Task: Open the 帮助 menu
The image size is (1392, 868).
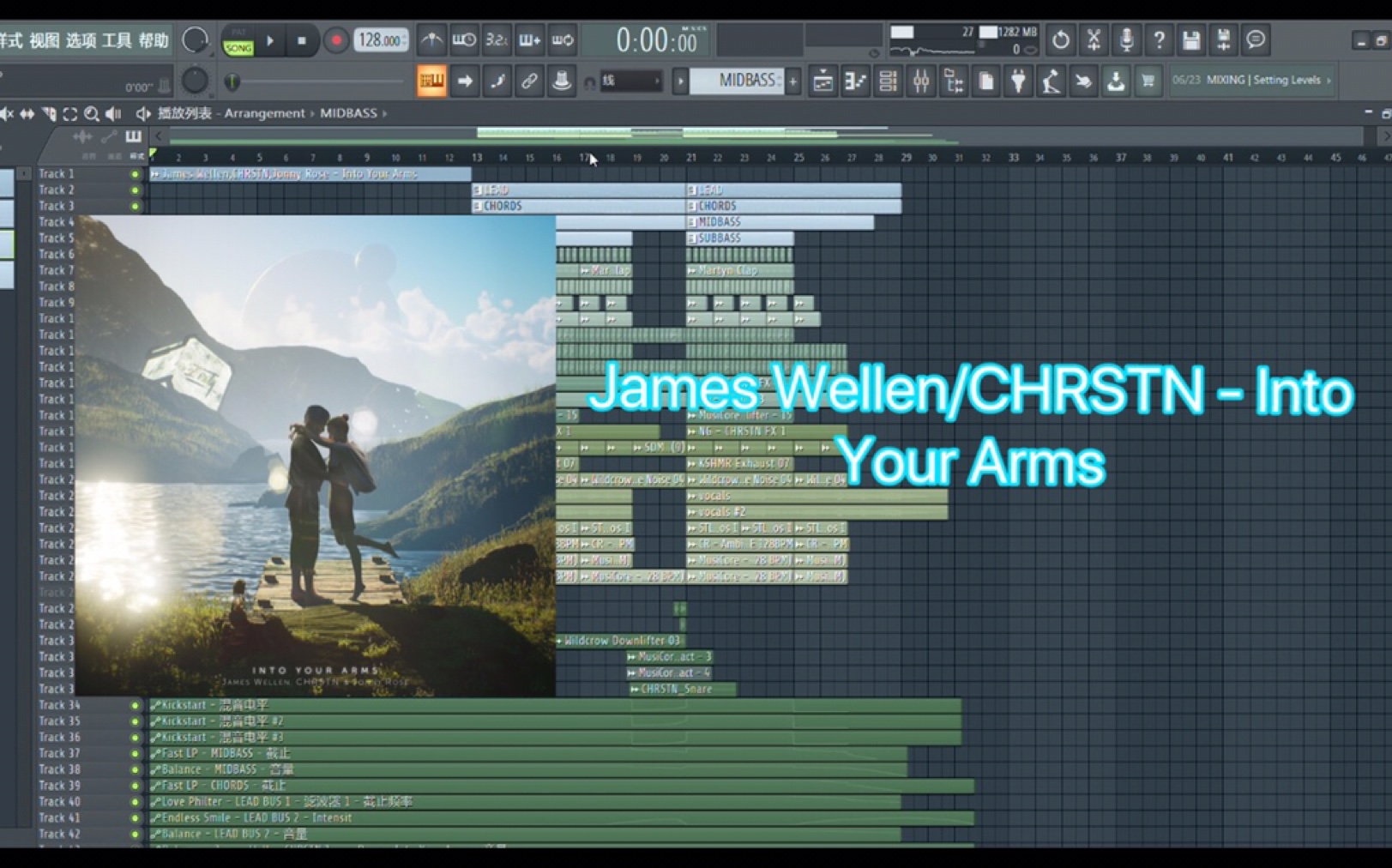Action: pyautogui.click(x=154, y=40)
